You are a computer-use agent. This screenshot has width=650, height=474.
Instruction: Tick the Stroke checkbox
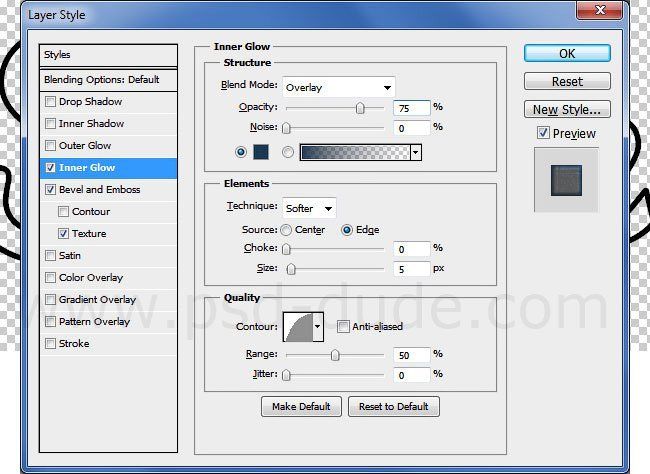click(x=50, y=343)
